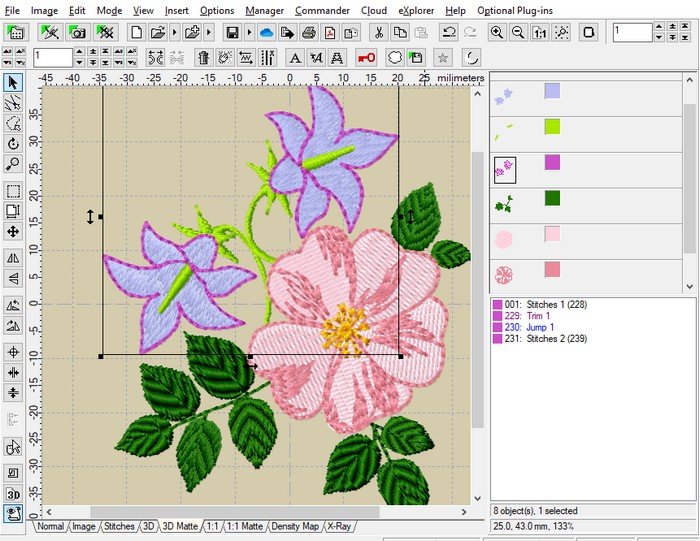Open the Commander menu
The image size is (700, 541).
pyautogui.click(x=322, y=10)
